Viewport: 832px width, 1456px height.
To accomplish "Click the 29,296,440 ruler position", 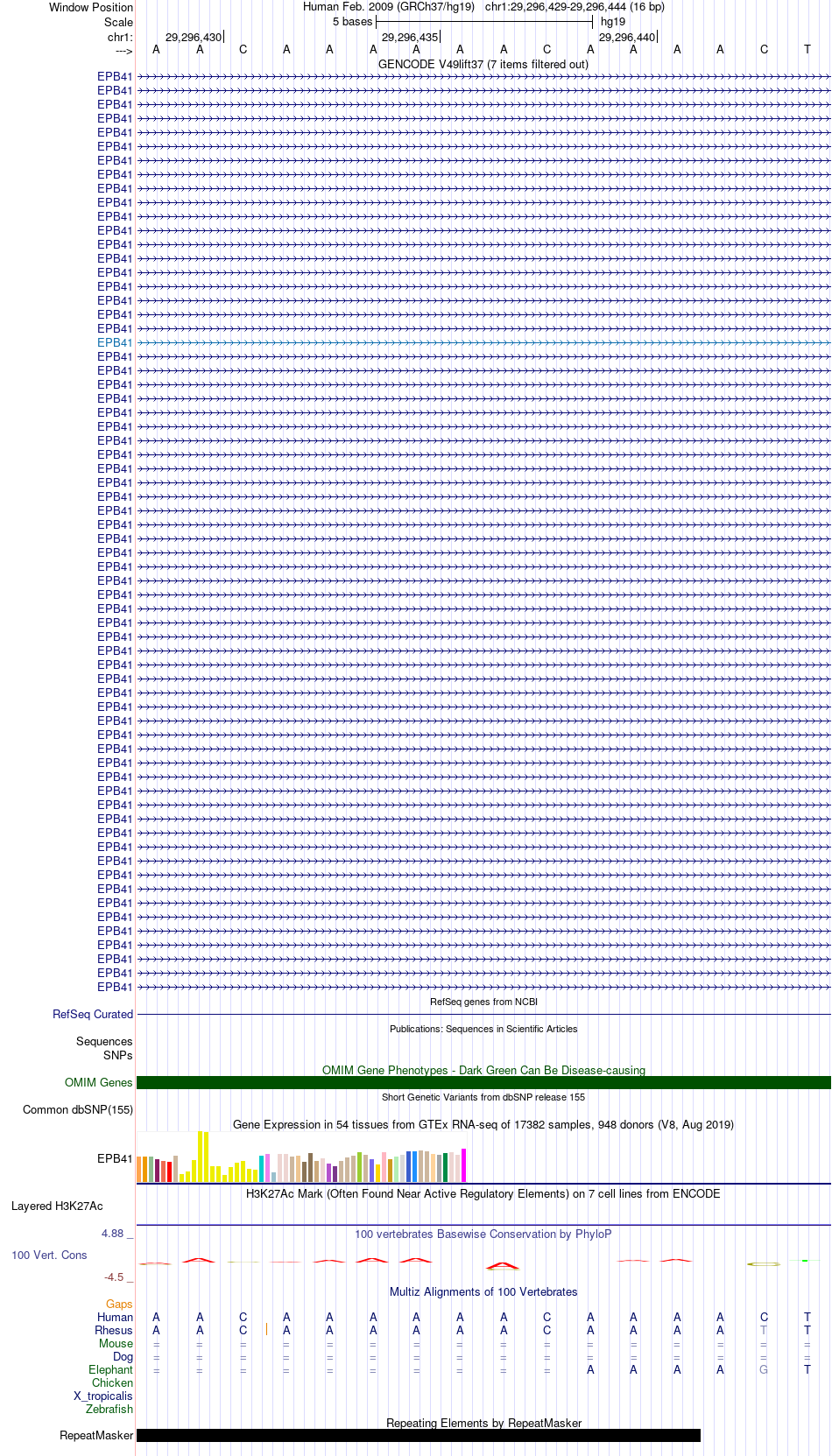I will pos(627,37).
